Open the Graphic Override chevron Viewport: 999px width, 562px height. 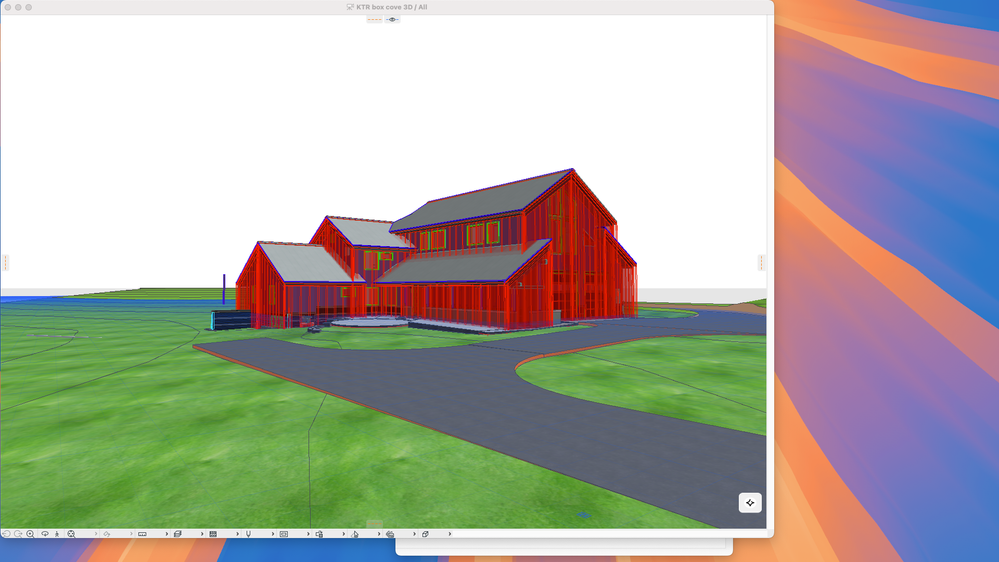coord(343,534)
